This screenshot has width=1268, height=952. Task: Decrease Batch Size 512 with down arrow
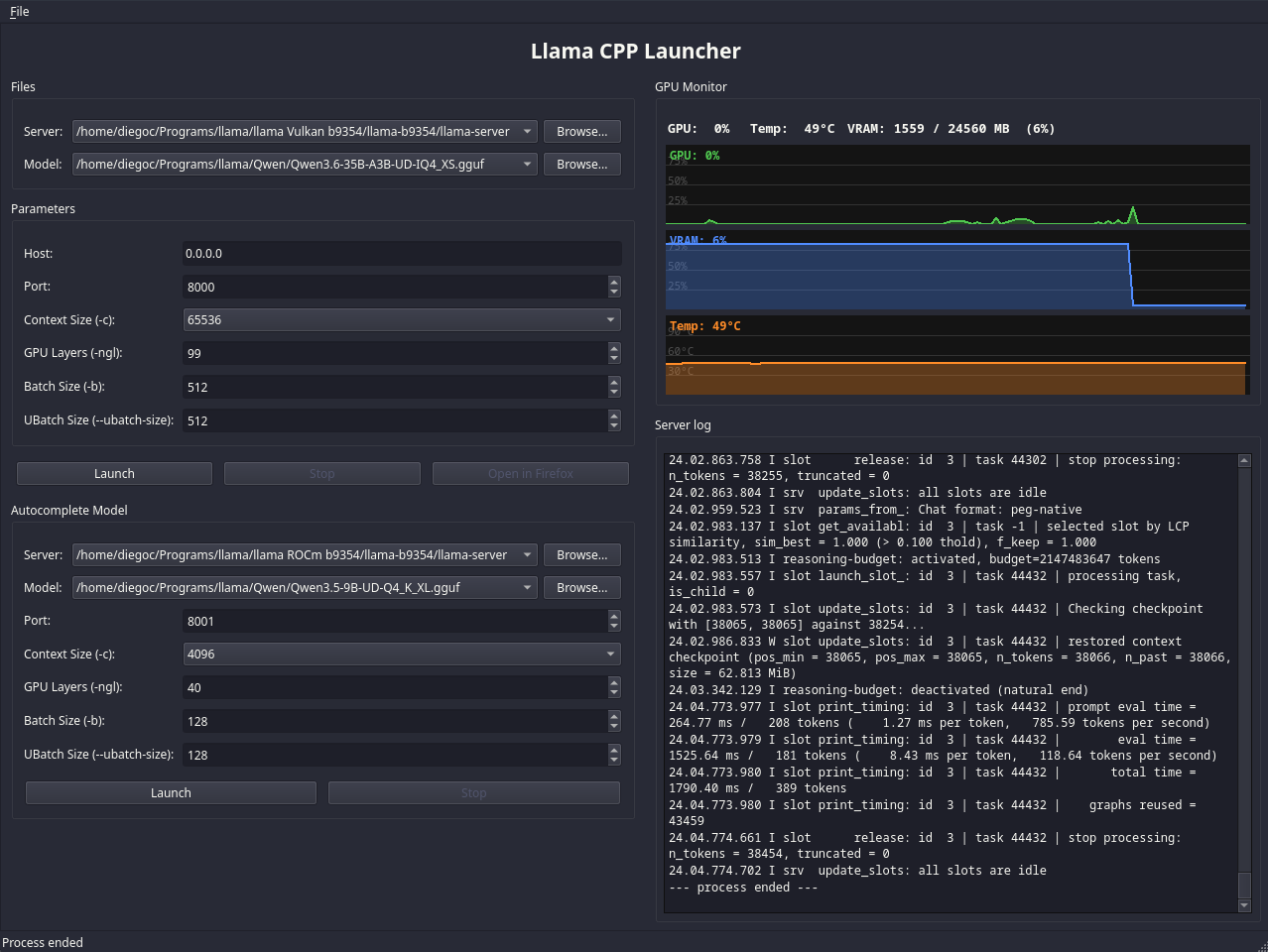click(x=614, y=393)
